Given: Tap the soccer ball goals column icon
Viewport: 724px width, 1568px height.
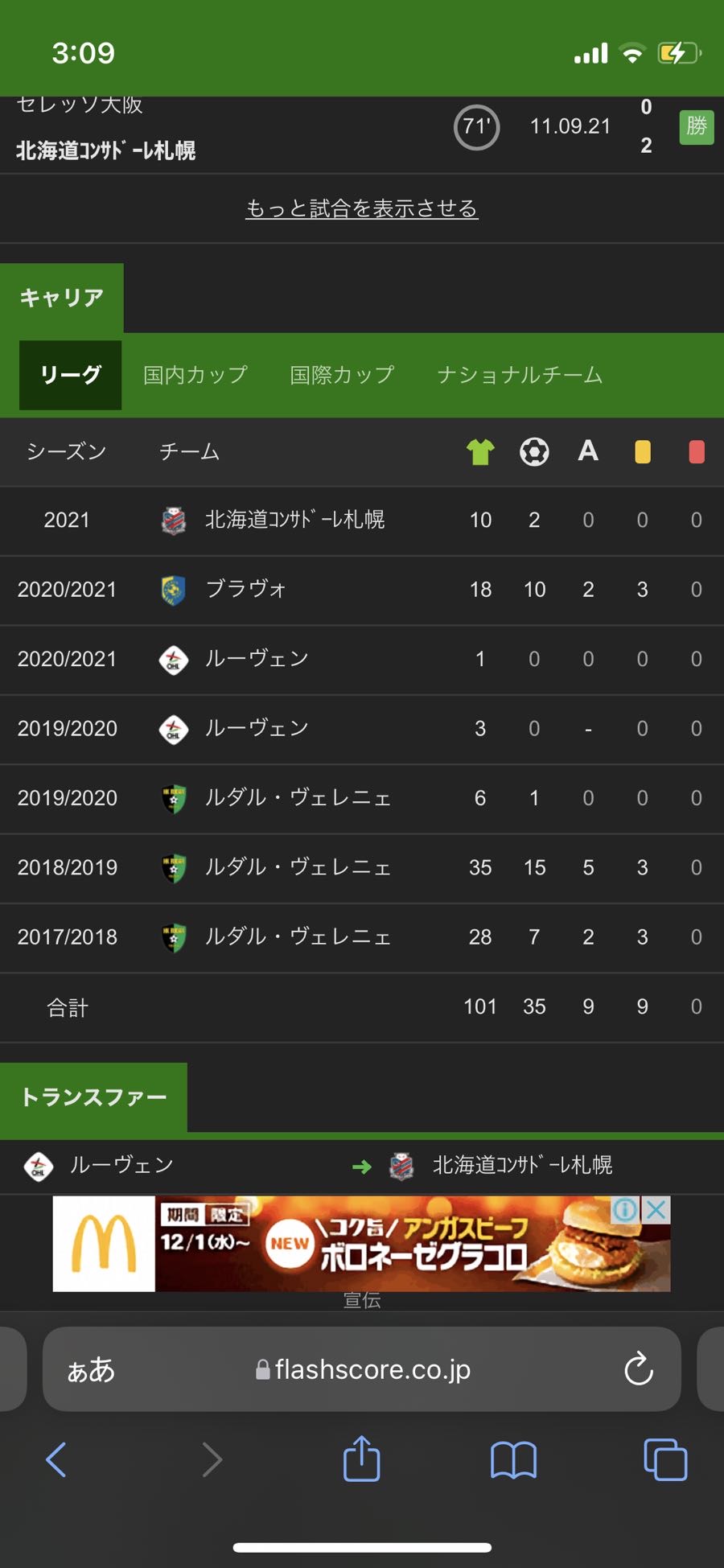Looking at the screenshot, I should click(x=534, y=452).
